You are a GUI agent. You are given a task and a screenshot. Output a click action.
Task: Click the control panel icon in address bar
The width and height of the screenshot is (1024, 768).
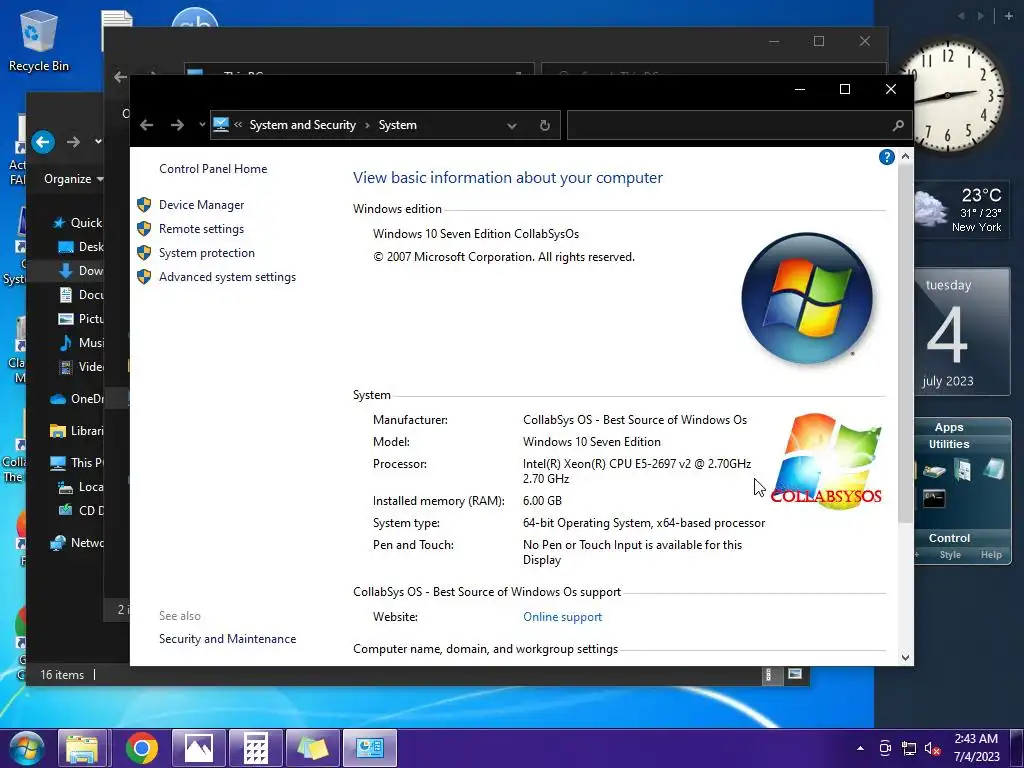(221, 125)
